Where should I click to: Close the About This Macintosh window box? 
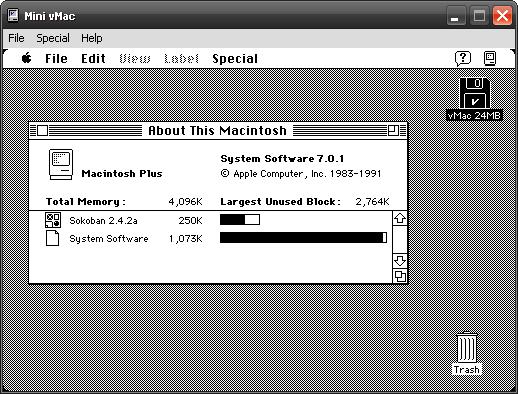(42, 130)
